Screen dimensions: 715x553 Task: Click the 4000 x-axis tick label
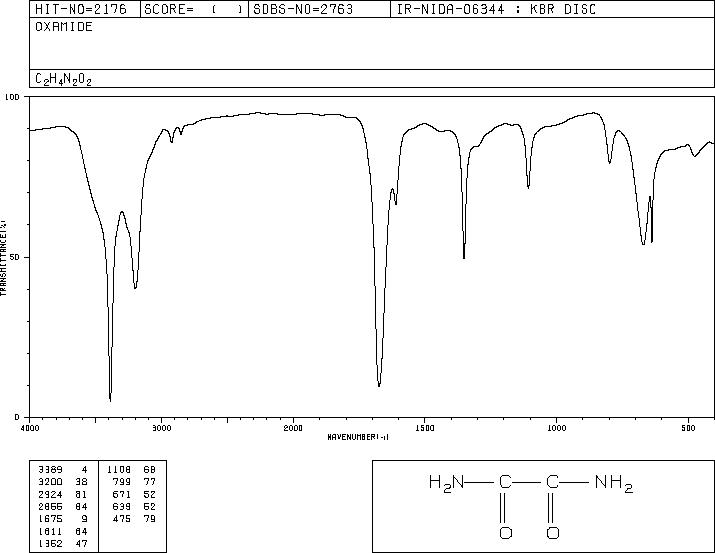click(x=30, y=428)
